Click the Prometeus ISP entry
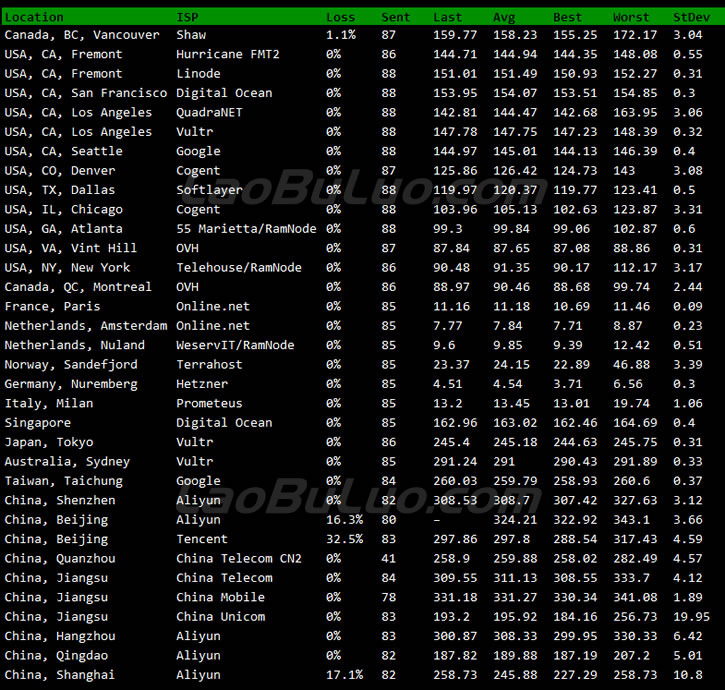The width and height of the screenshot is (725, 690). (x=209, y=404)
